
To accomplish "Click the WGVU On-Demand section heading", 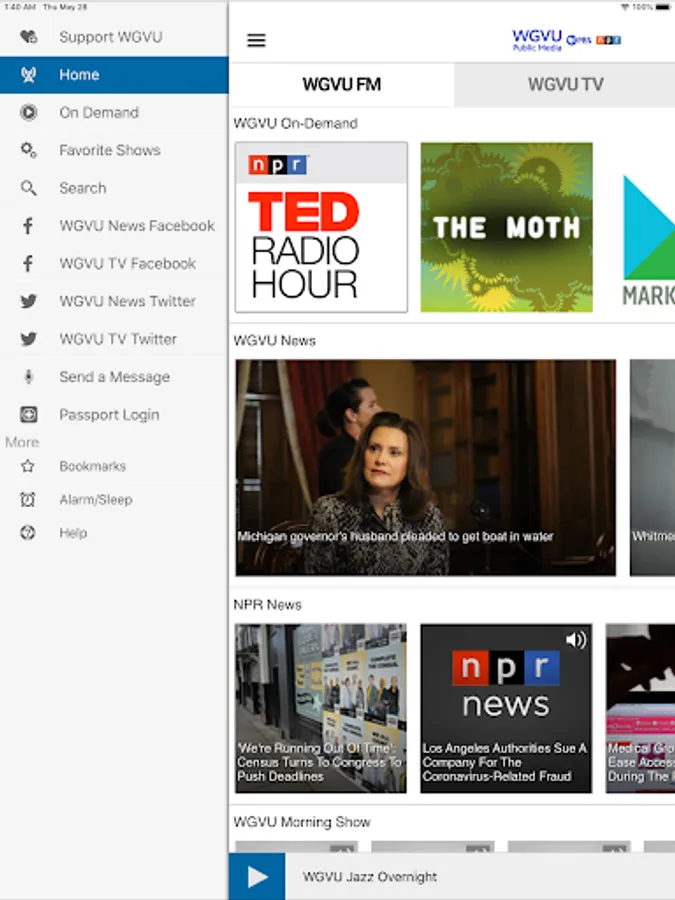I will [295, 123].
